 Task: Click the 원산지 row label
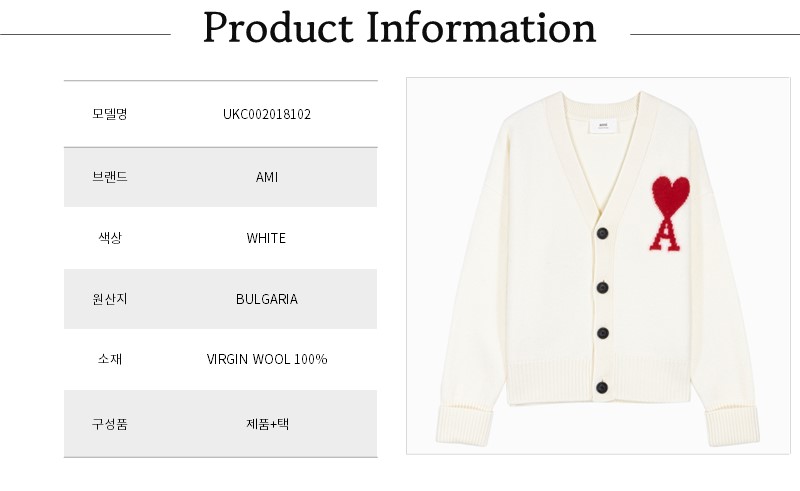[109, 299]
